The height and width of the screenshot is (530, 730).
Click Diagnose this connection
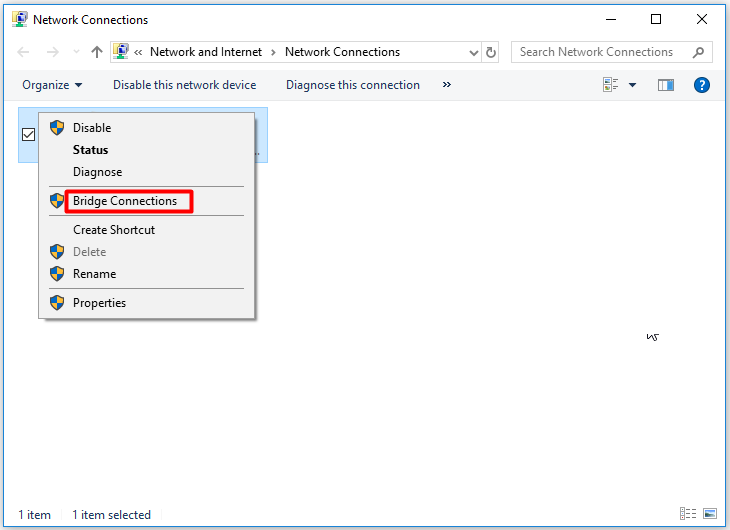352,85
